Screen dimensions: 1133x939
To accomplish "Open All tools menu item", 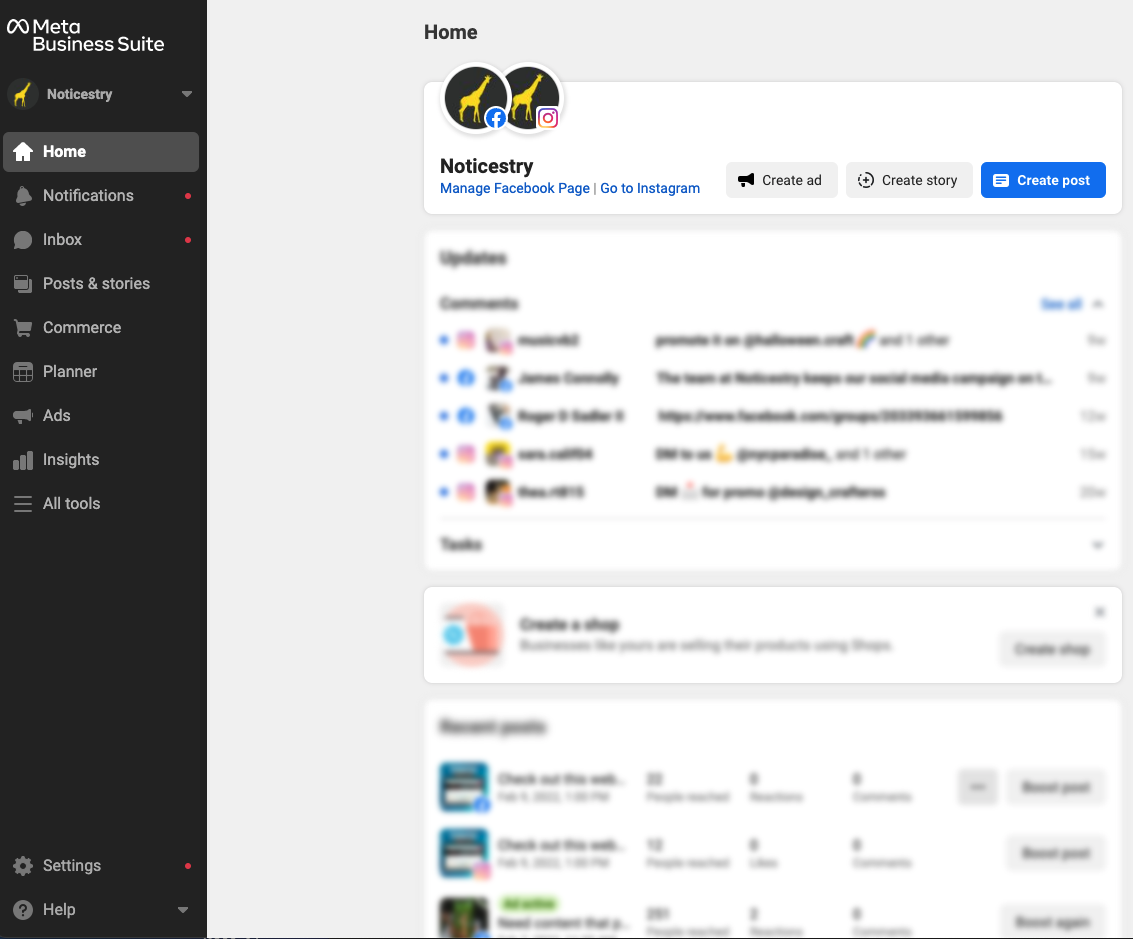I will pos(71,504).
